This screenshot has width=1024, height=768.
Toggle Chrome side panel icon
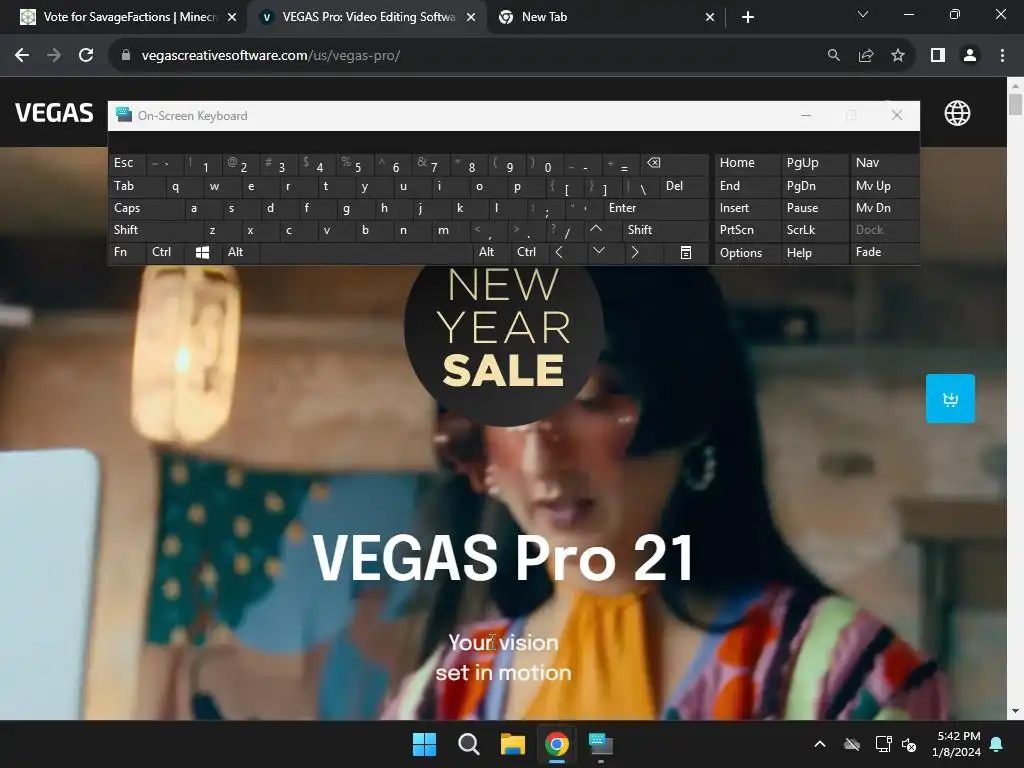tap(938, 56)
